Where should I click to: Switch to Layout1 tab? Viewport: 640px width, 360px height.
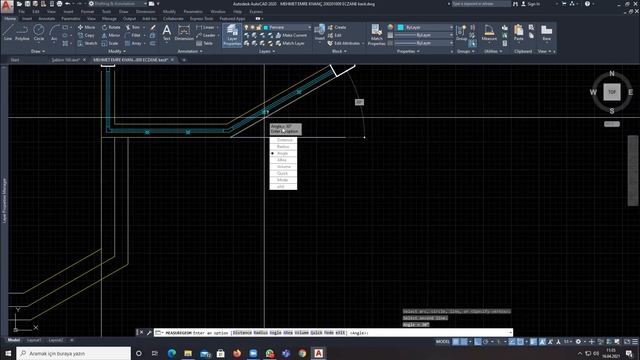(x=33, y=340)
